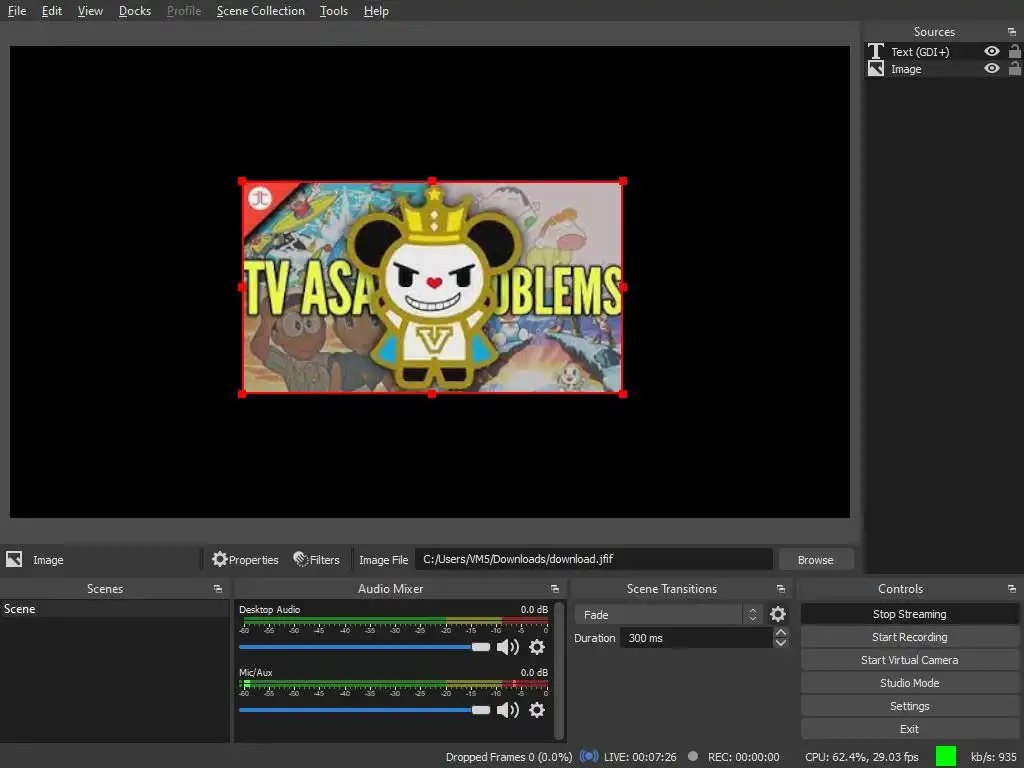Image resolution: width=1024 pixels, height=768 pixels.
Task: Click Stop Streaming button
Action: (909, 614)
